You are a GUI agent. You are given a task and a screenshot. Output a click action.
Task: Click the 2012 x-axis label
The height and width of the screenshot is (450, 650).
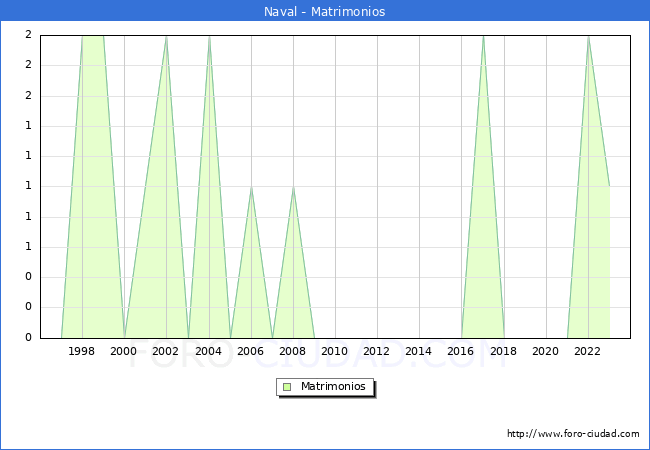click(376, 351)
